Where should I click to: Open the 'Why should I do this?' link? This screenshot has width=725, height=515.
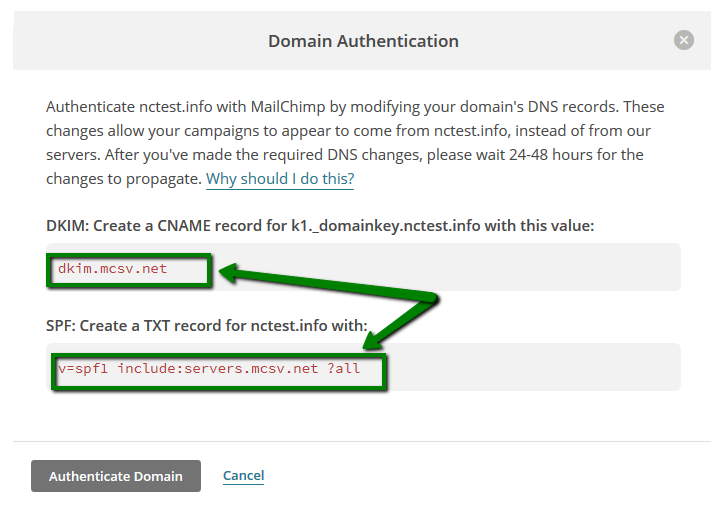[x=280, y=179]
